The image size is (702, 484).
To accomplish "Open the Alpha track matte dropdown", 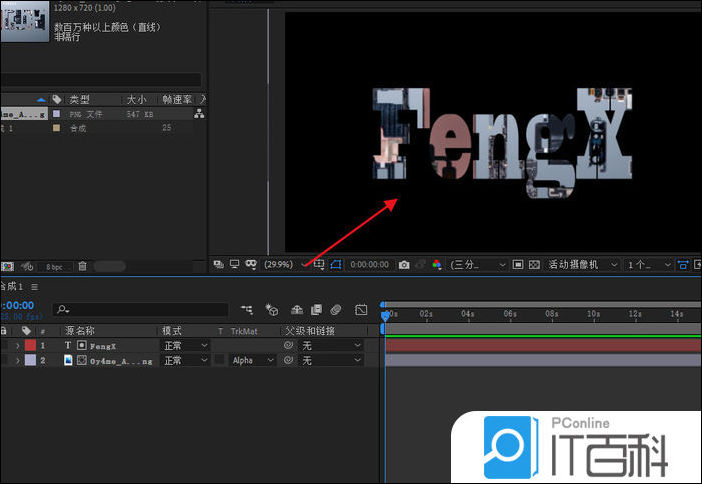I will click(x=252, y=360).
